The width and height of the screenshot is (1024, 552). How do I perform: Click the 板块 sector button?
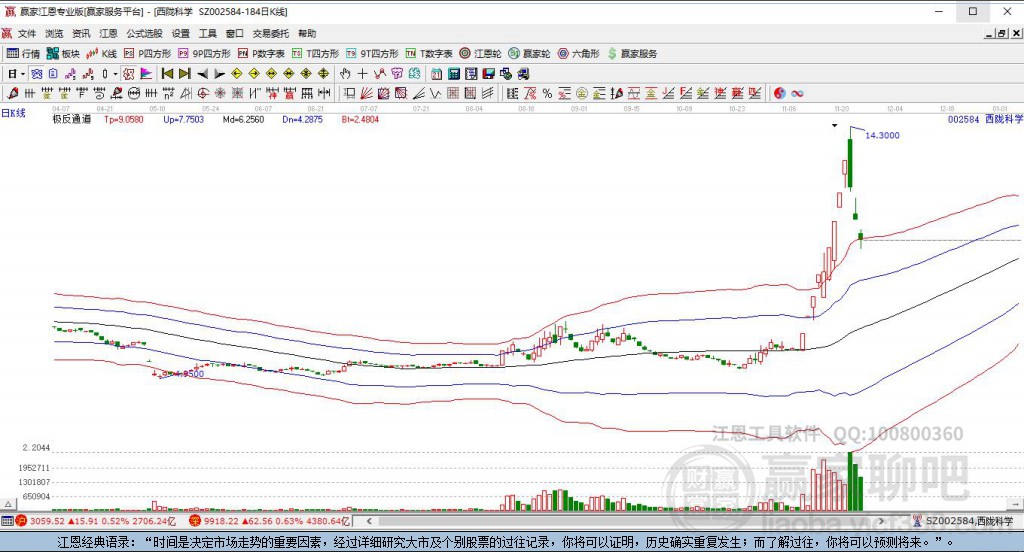tap(63, 54)
